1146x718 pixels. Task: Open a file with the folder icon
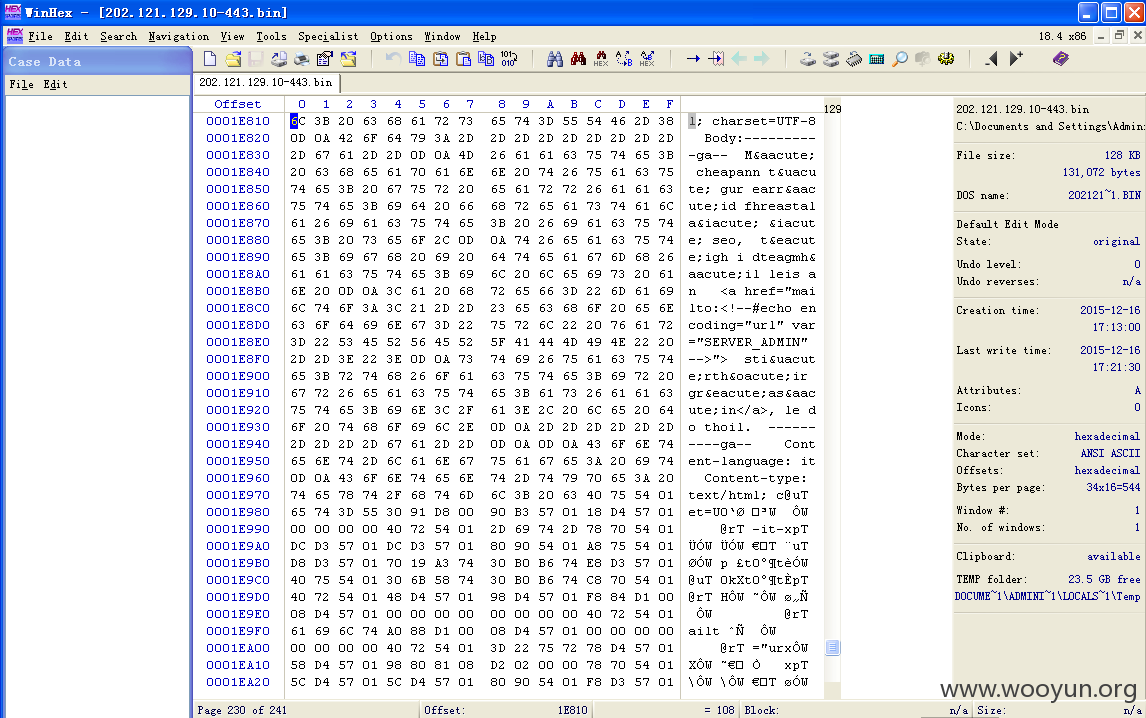pyautogui.click(x=233, y=58)
